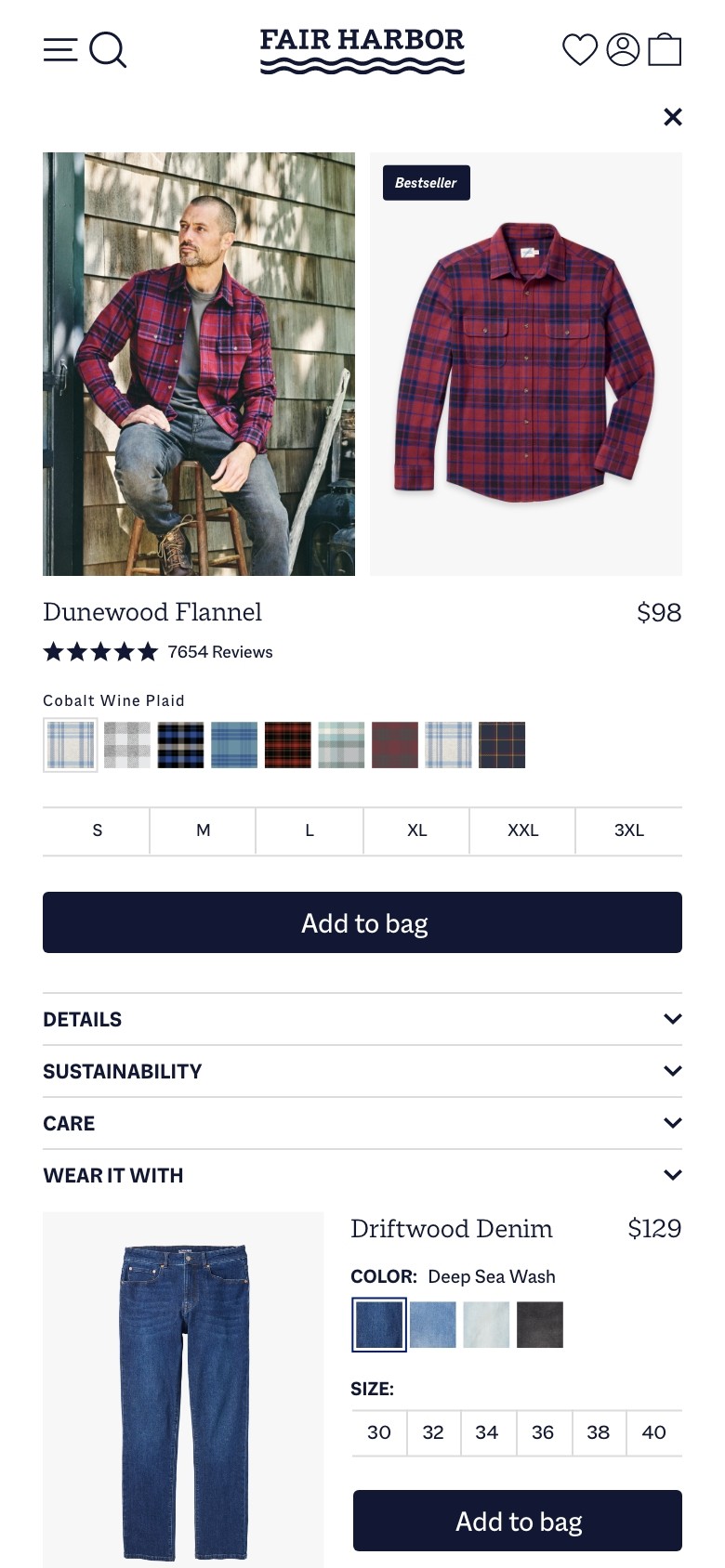Choose denim size 34
The width and height of the screenshot is (725, 1568).
(487, 1432)
